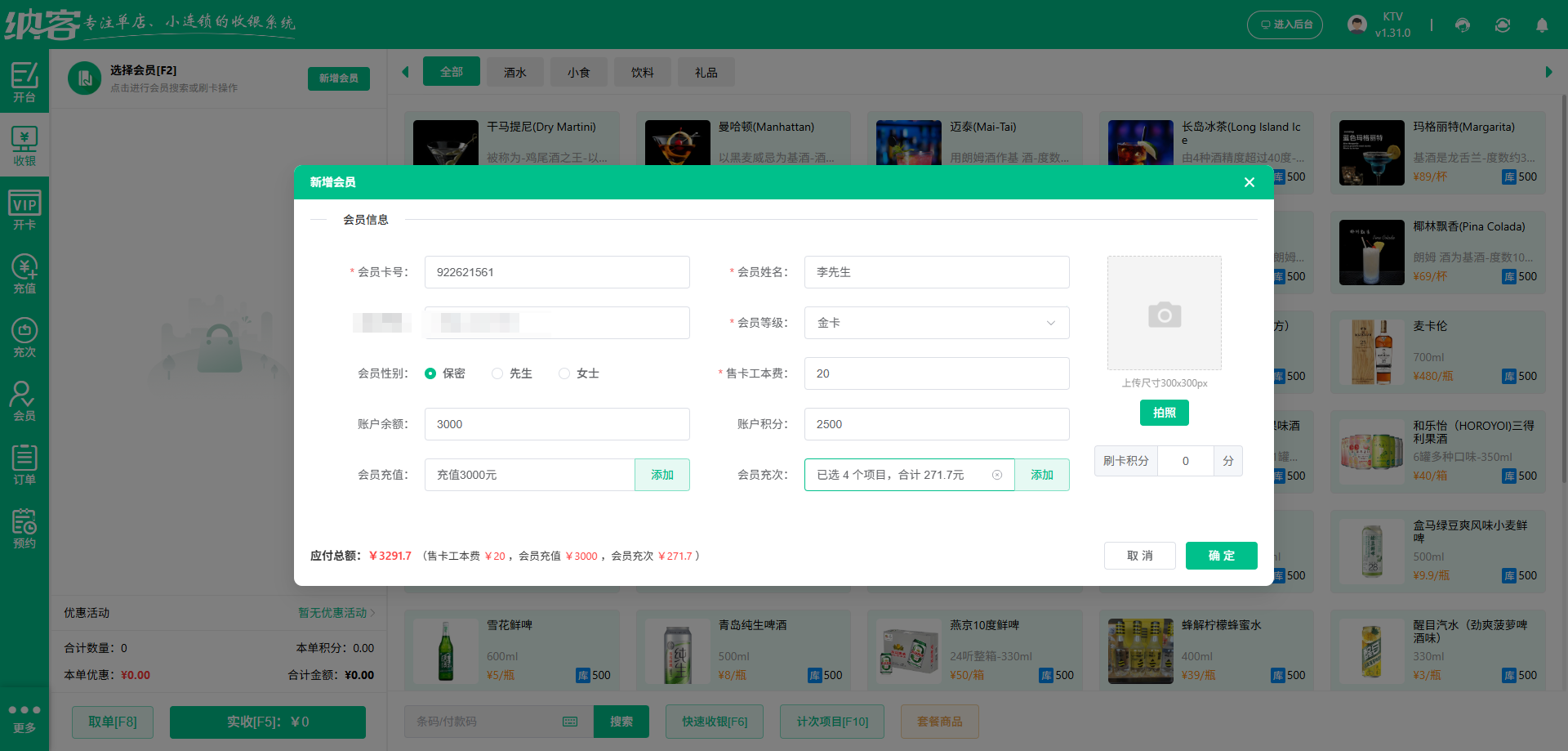Clear the selected 会员充次 items icon
Image resolution: width=1568 pixels, height=751 pixels.
point(997,475)
